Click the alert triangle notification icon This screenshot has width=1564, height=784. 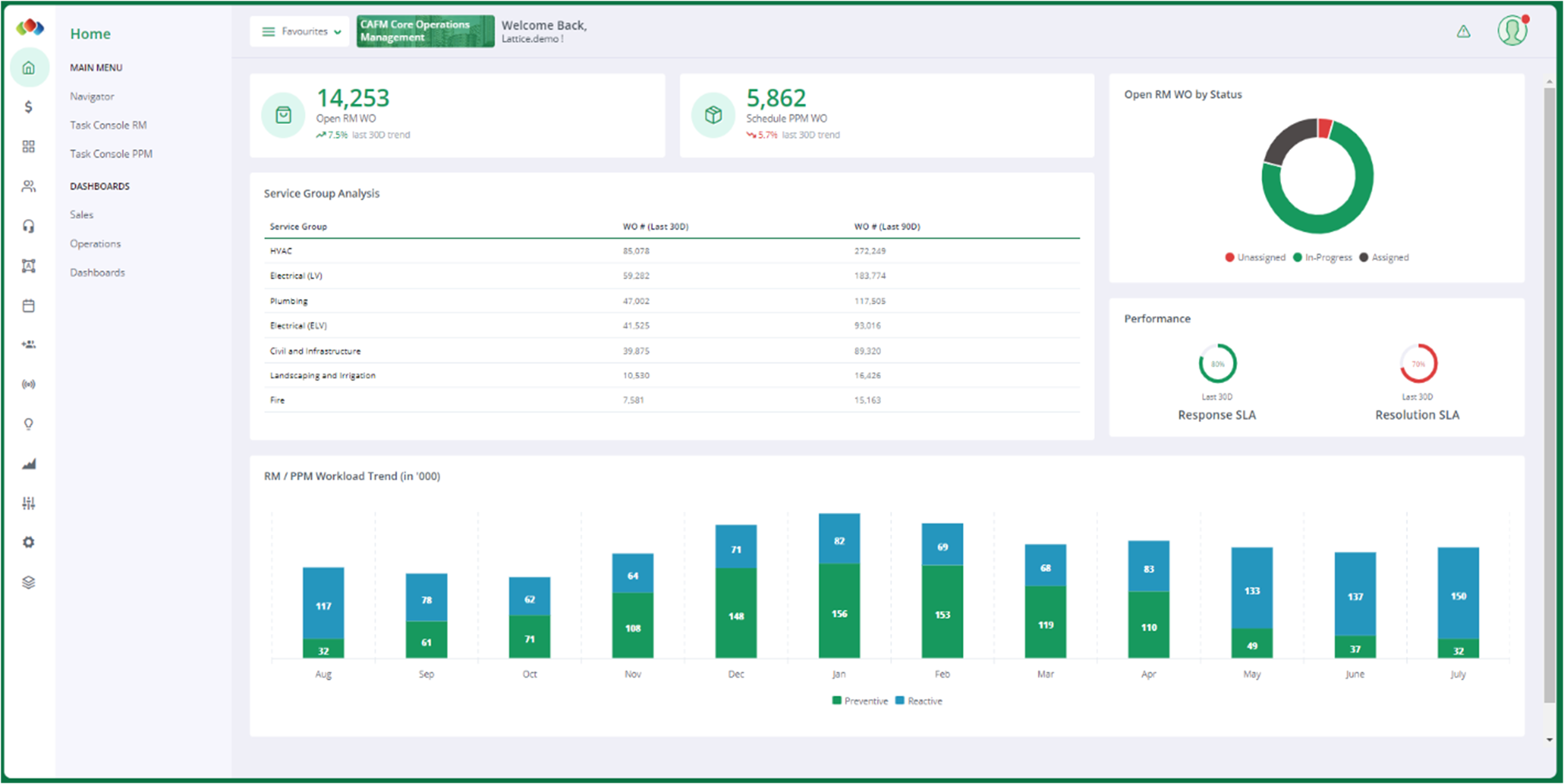click(1463, 32)
